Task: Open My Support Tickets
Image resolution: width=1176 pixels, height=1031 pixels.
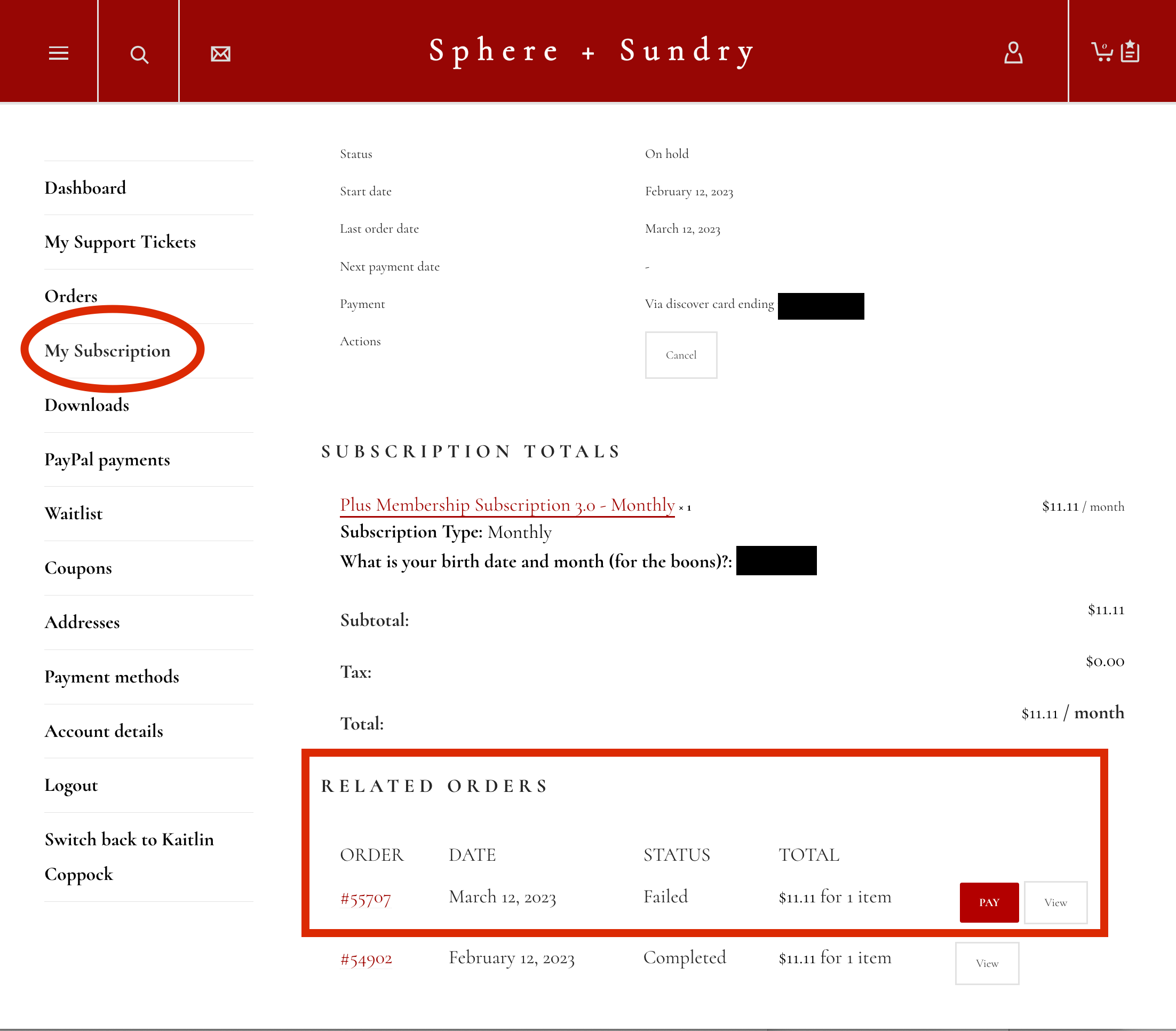Action: pos(120,242)
